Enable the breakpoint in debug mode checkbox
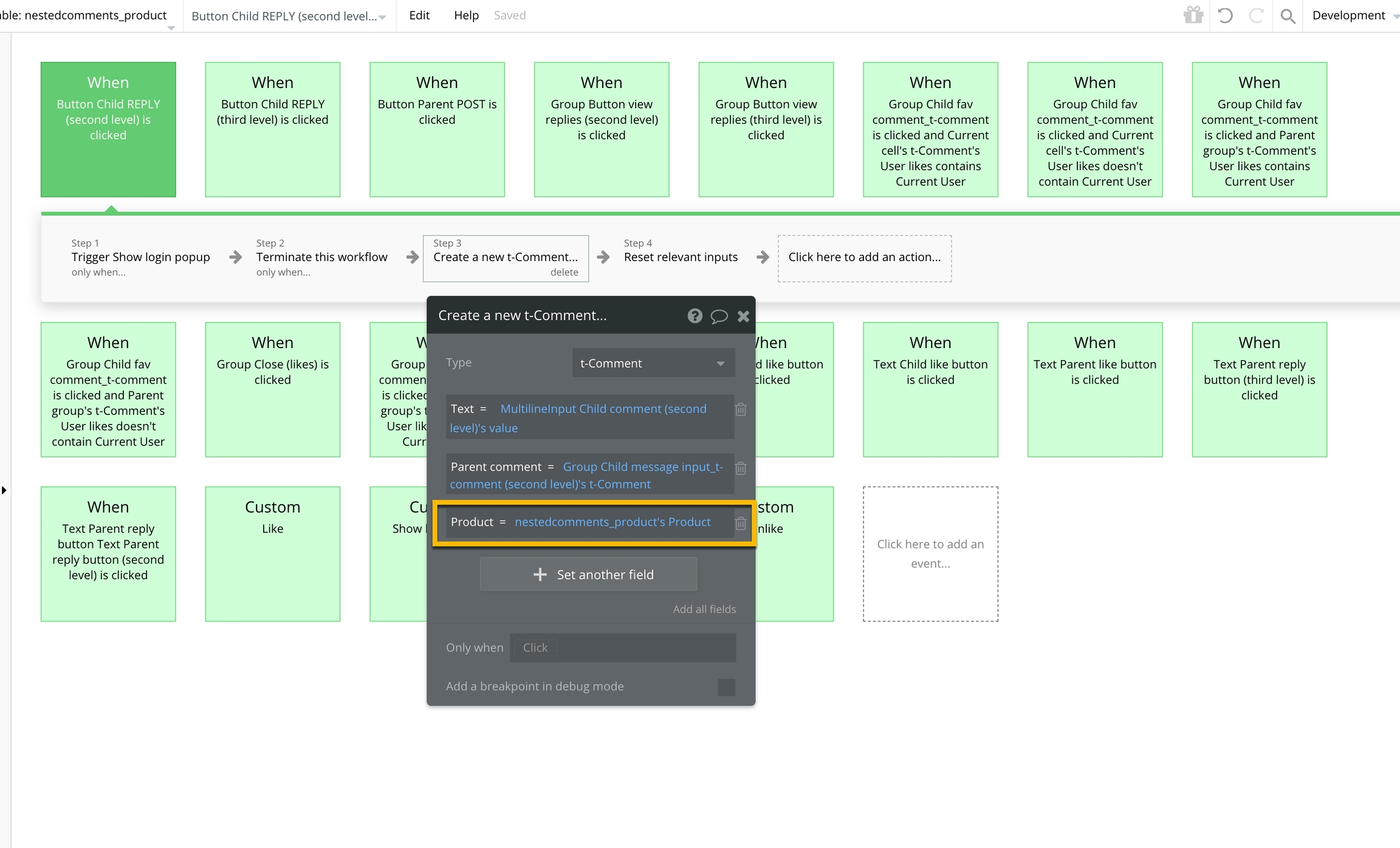This screenshot has width=1400, height=848. 726,686
